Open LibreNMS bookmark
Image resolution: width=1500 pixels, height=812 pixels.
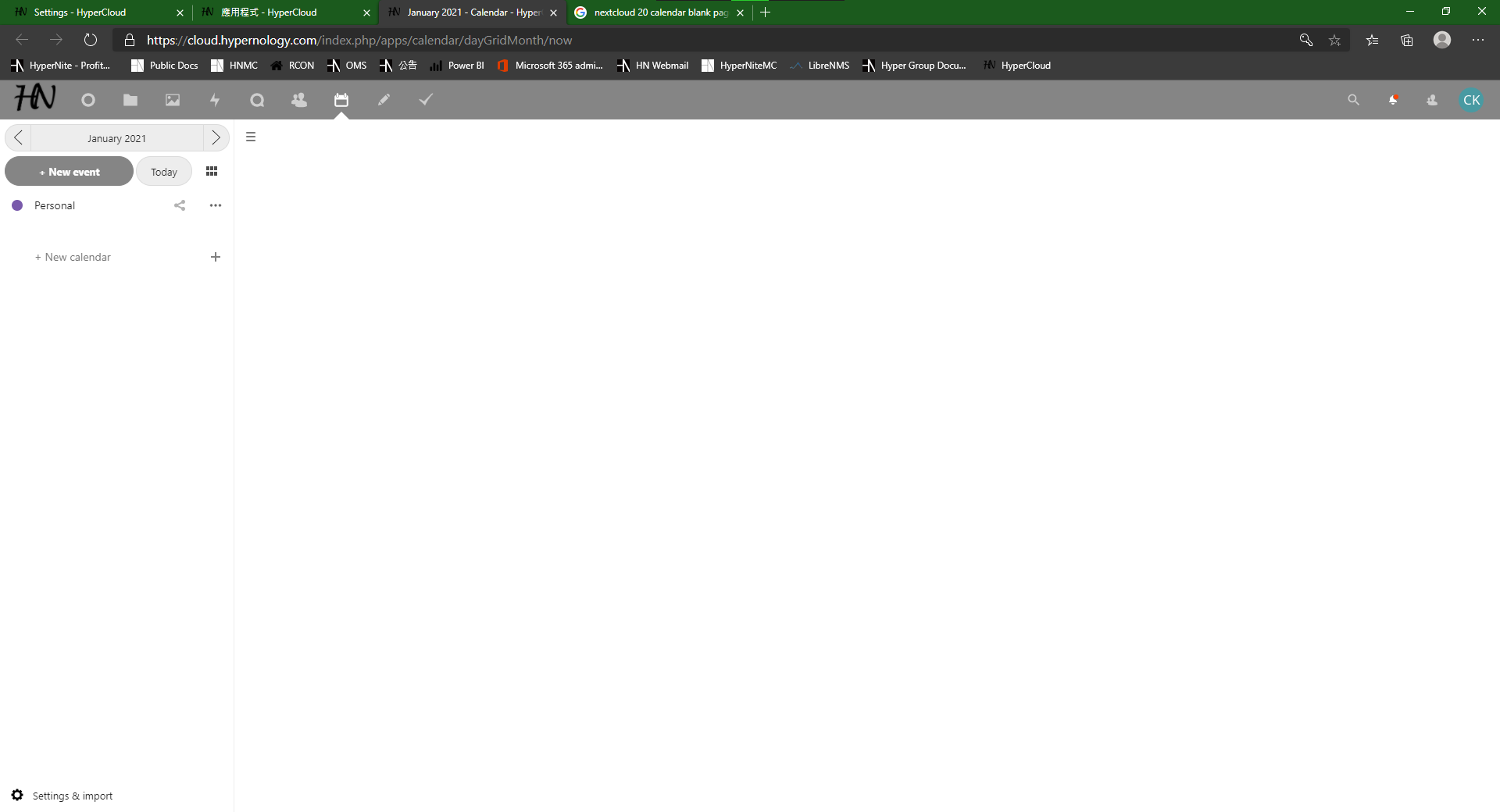tap(820, 66)
